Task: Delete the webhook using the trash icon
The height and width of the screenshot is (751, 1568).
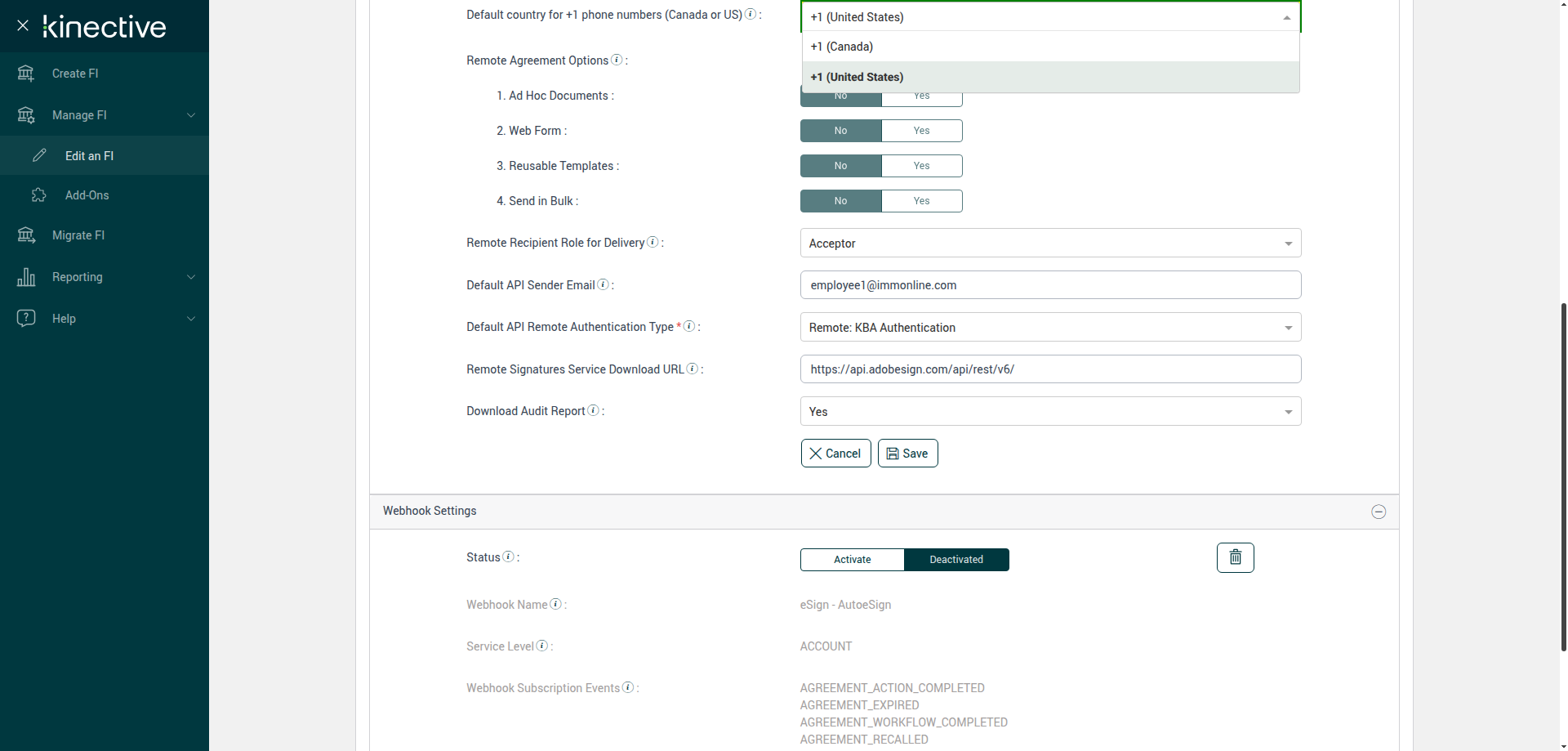Action: click(1236, 557)
